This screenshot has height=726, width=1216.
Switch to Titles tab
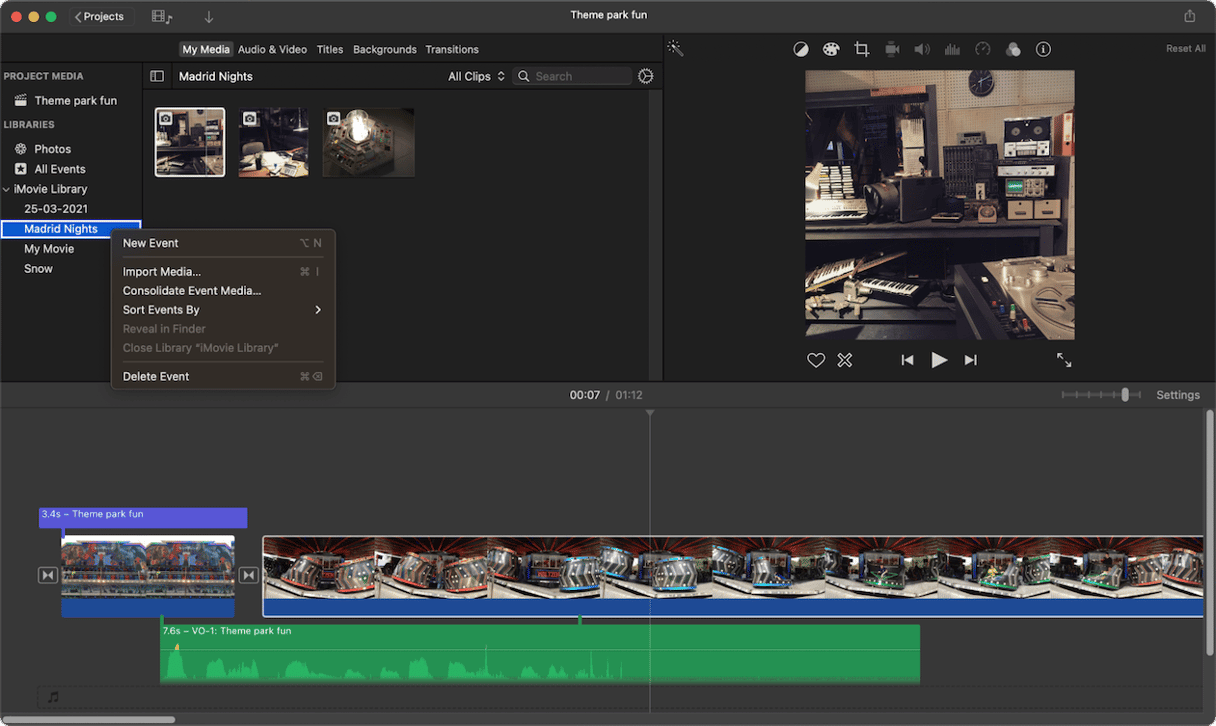point(330,49)
